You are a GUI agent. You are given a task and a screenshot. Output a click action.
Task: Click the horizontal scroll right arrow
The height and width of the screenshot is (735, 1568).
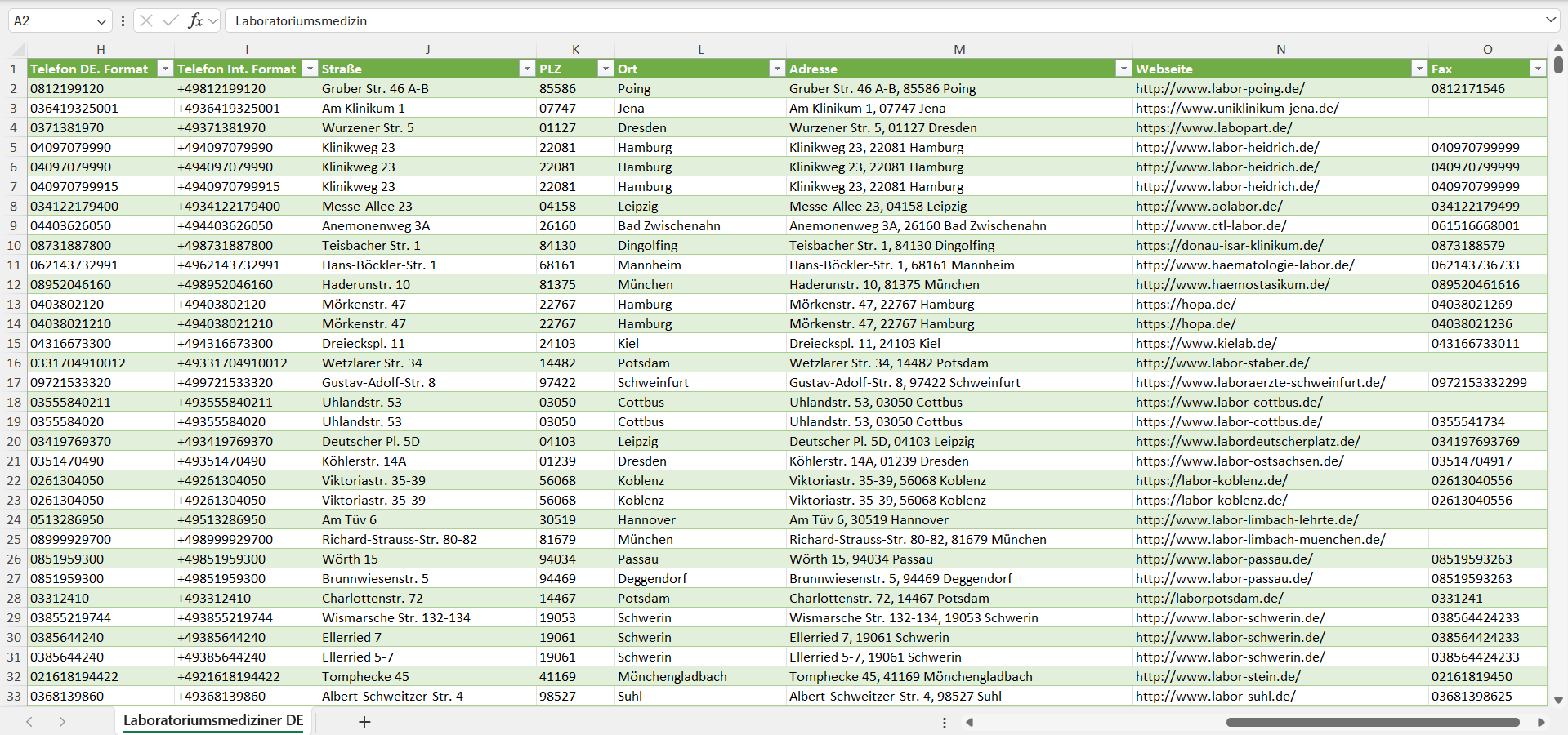click(1541, 722)
